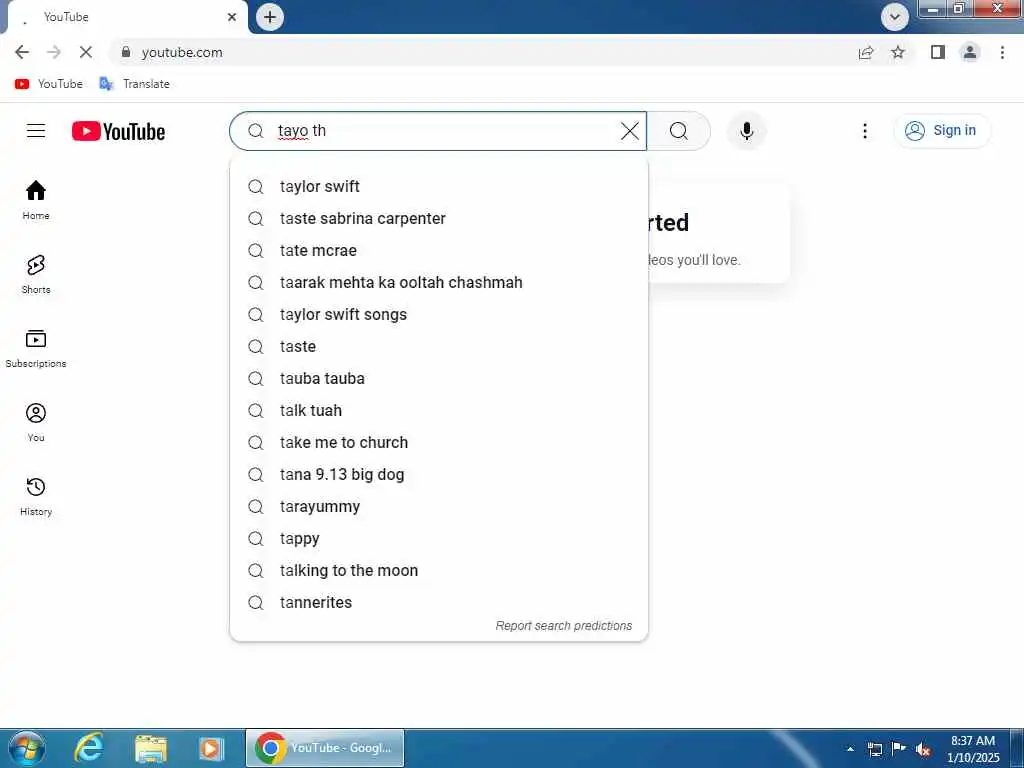Open a new tab with the plus
This screenshot has height=768, width=1024.
(x=270, y=17)
